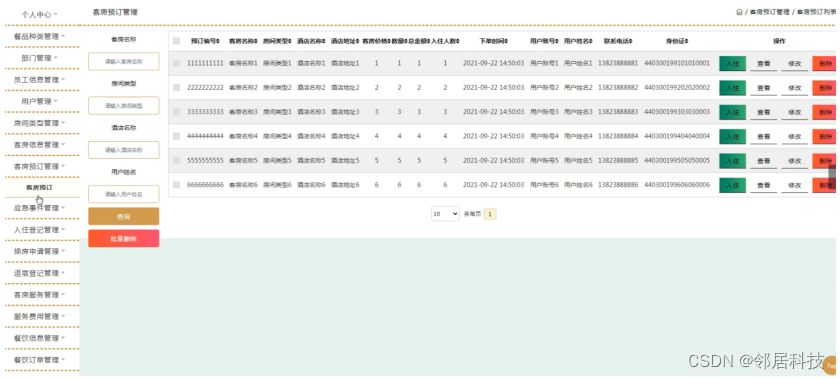Click 入住 for booking 5555555555
Viewport: 840px width, 379px height.
(x=732, y=161)
